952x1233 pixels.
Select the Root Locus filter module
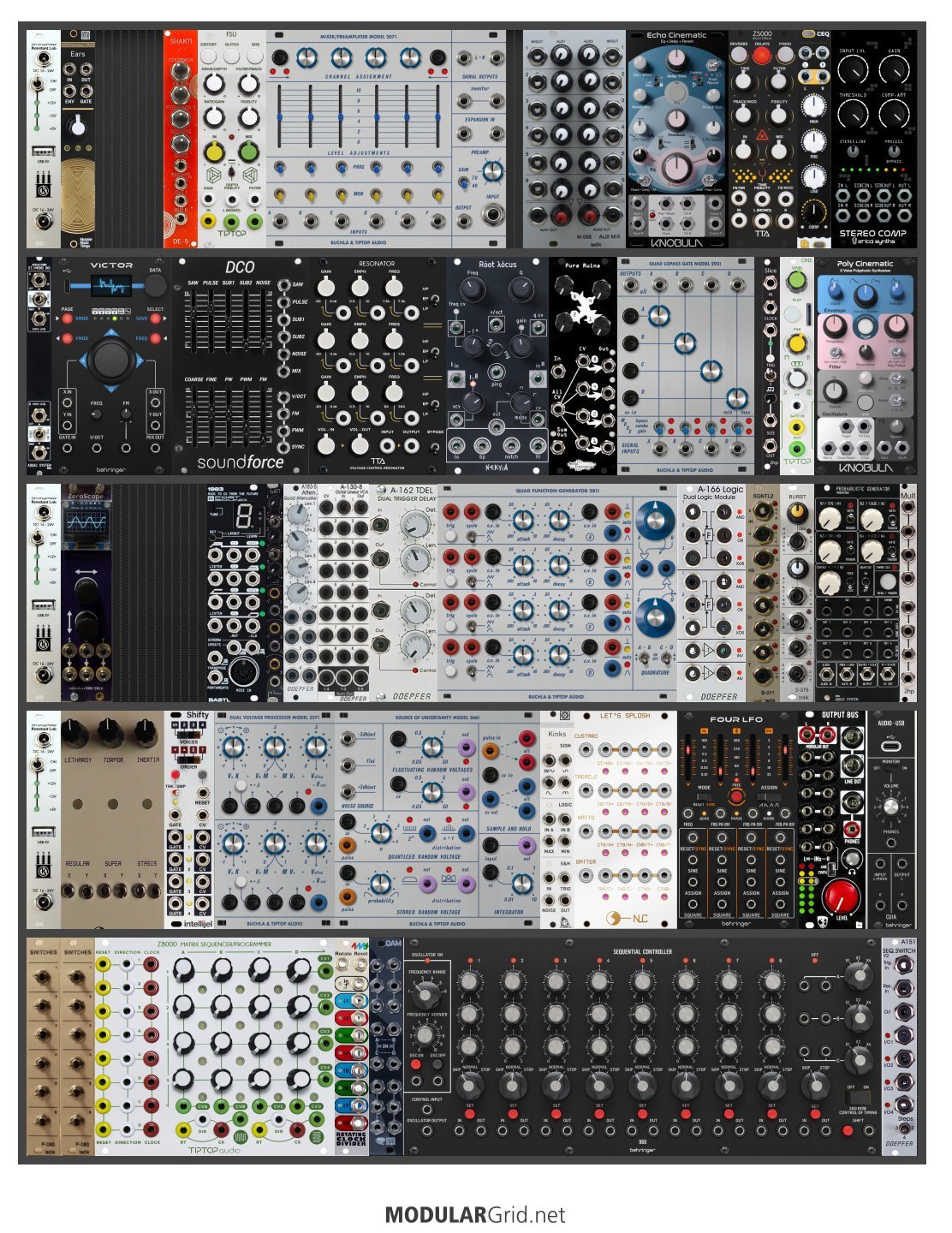pos(497,366)
